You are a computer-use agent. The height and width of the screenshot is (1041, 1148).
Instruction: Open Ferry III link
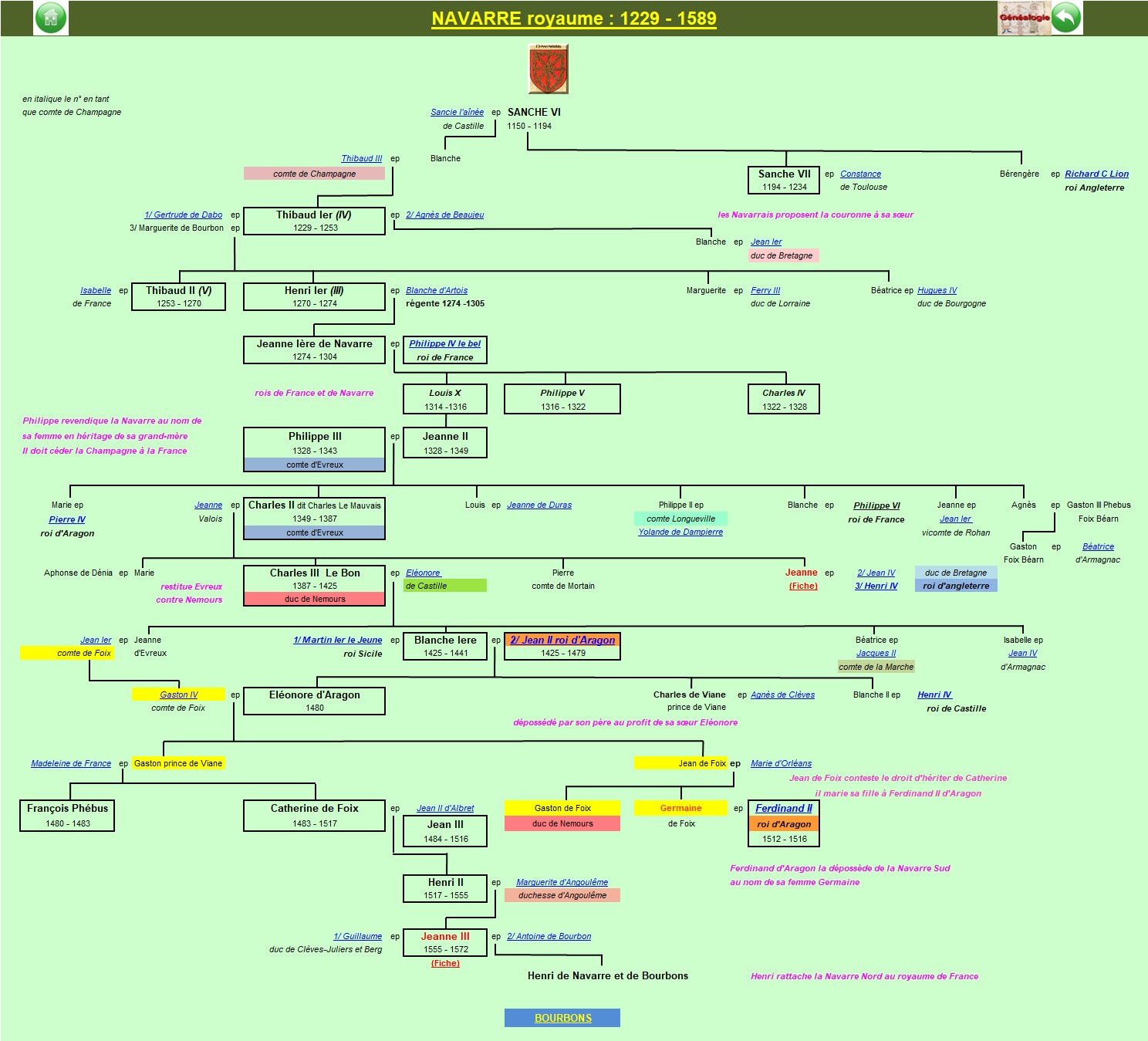(765, 290)
